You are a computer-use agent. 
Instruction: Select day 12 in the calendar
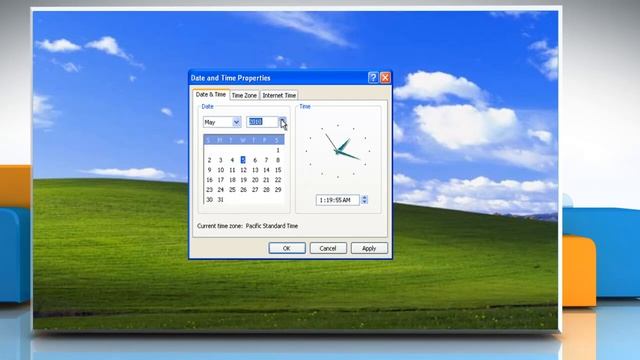pyautogui.click(x=244, y=170)
